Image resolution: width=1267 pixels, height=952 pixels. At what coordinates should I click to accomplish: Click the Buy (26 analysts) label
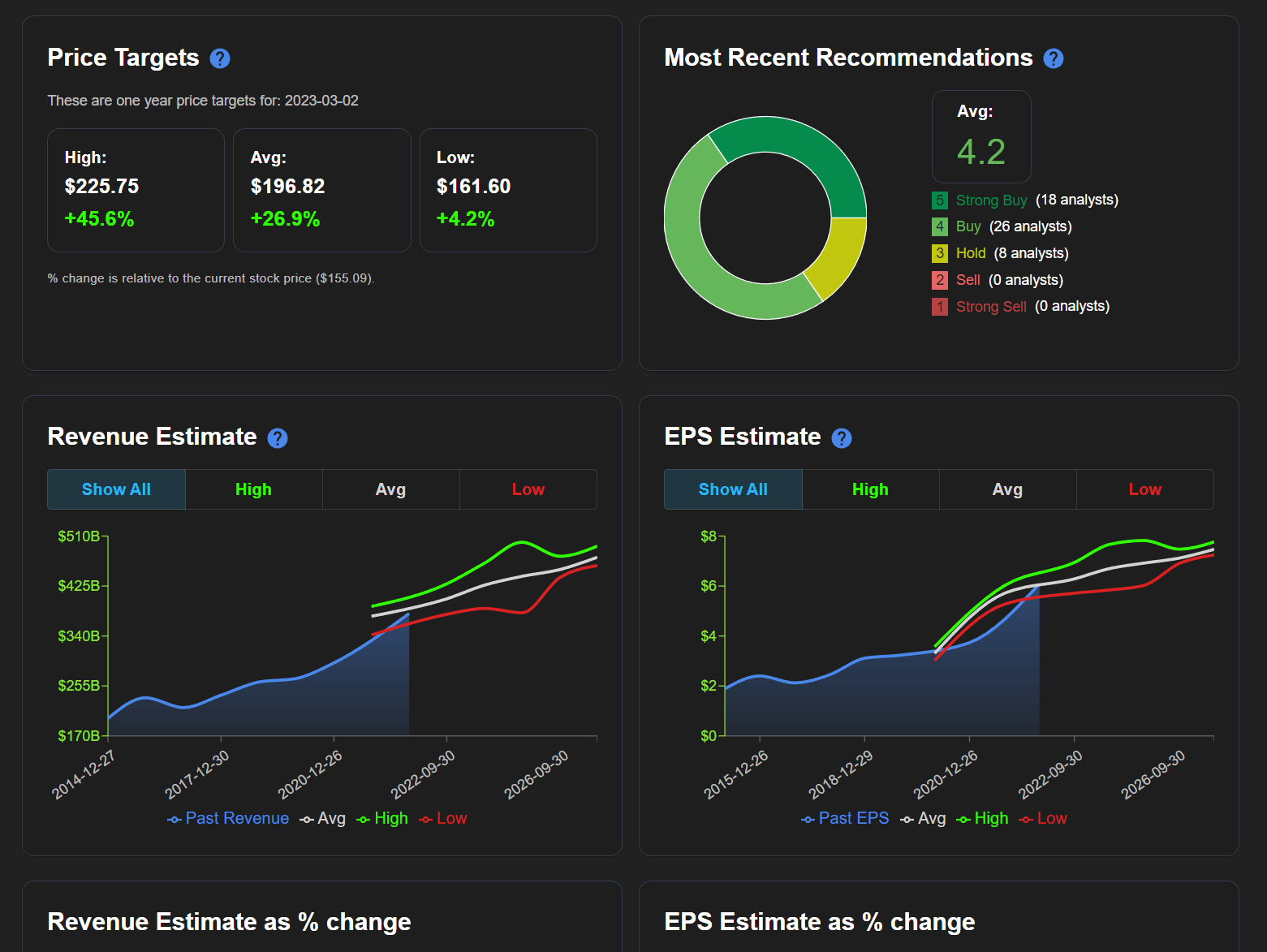(x=1014, y=226)
